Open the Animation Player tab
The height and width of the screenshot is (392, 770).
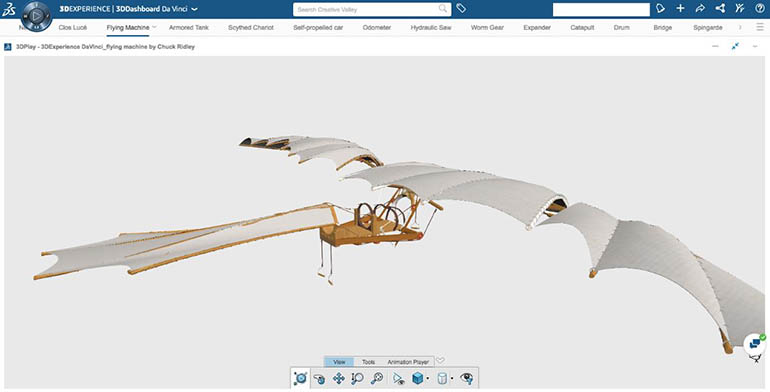408,362
